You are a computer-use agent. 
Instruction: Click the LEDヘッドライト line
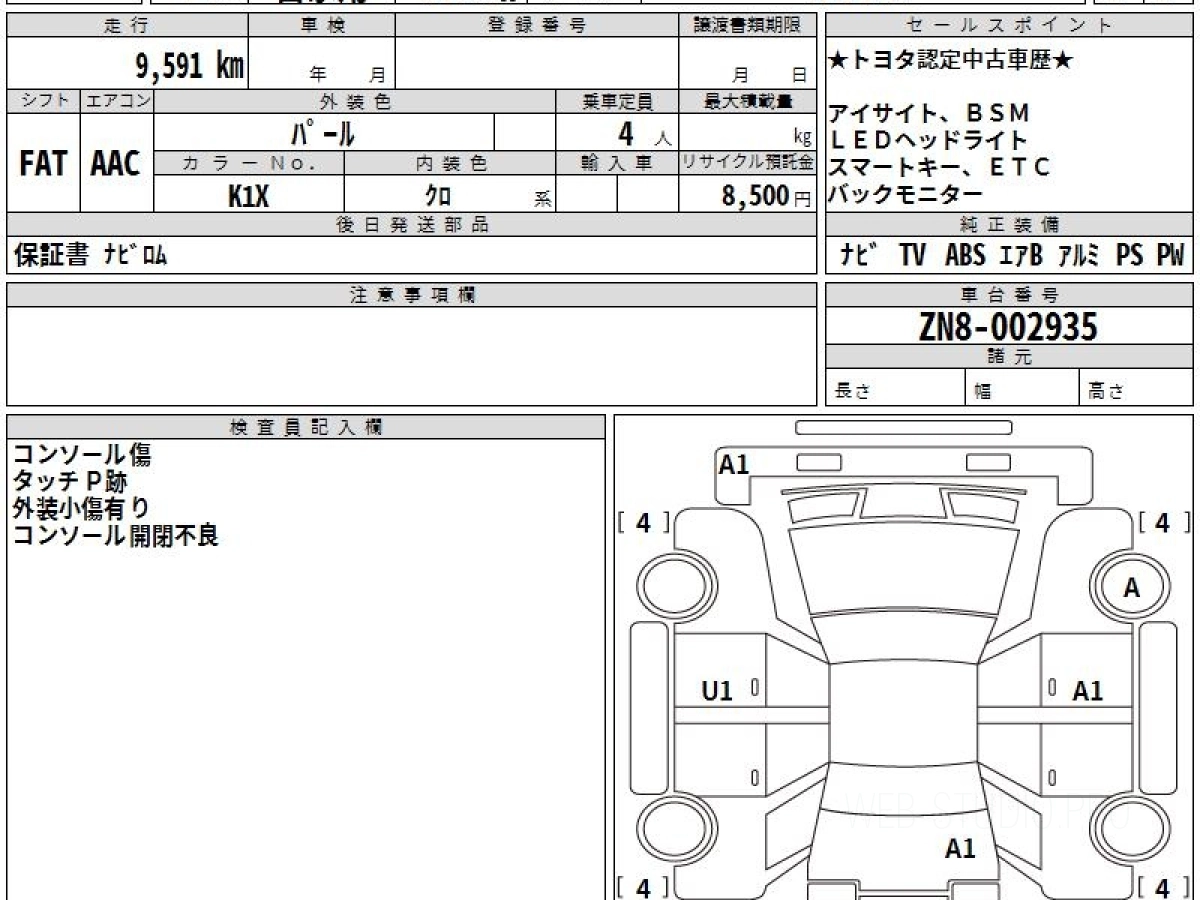929,140
